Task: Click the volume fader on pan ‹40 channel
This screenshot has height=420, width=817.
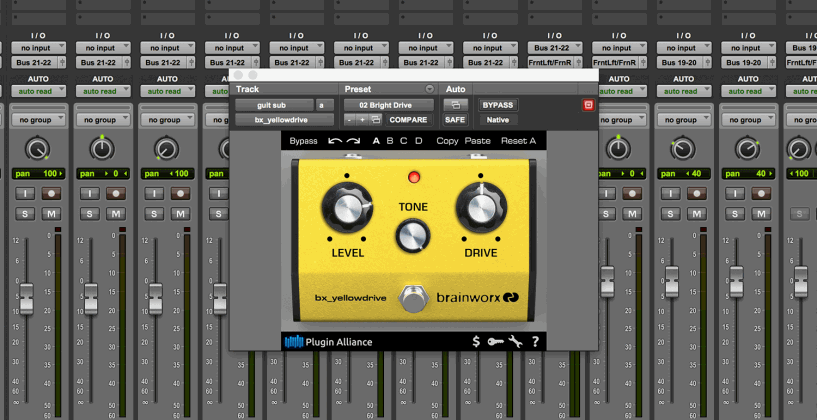Action: tap(672, 282)
